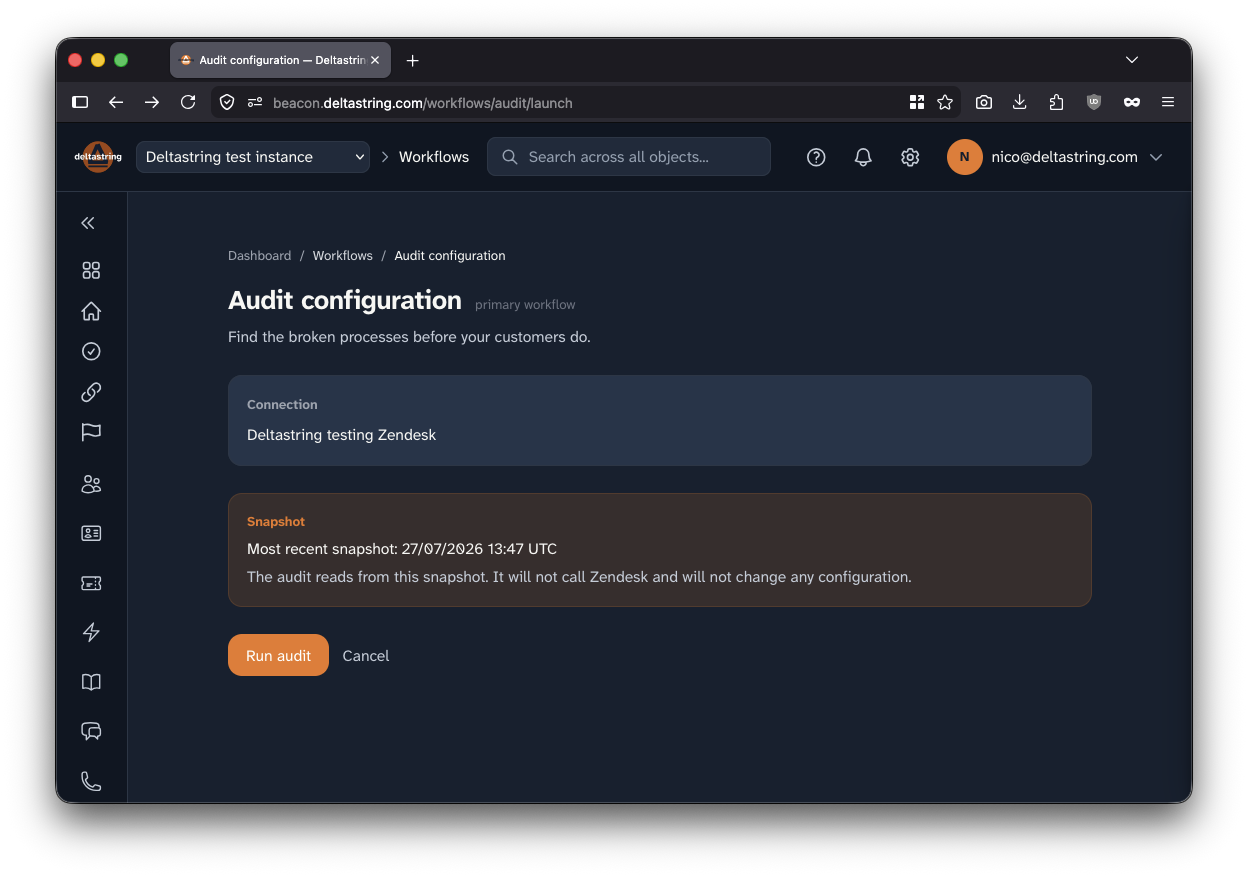Open the people/users sidebar icon
The width and height of the screenshot is (1248, 877).
coord(91,484)
